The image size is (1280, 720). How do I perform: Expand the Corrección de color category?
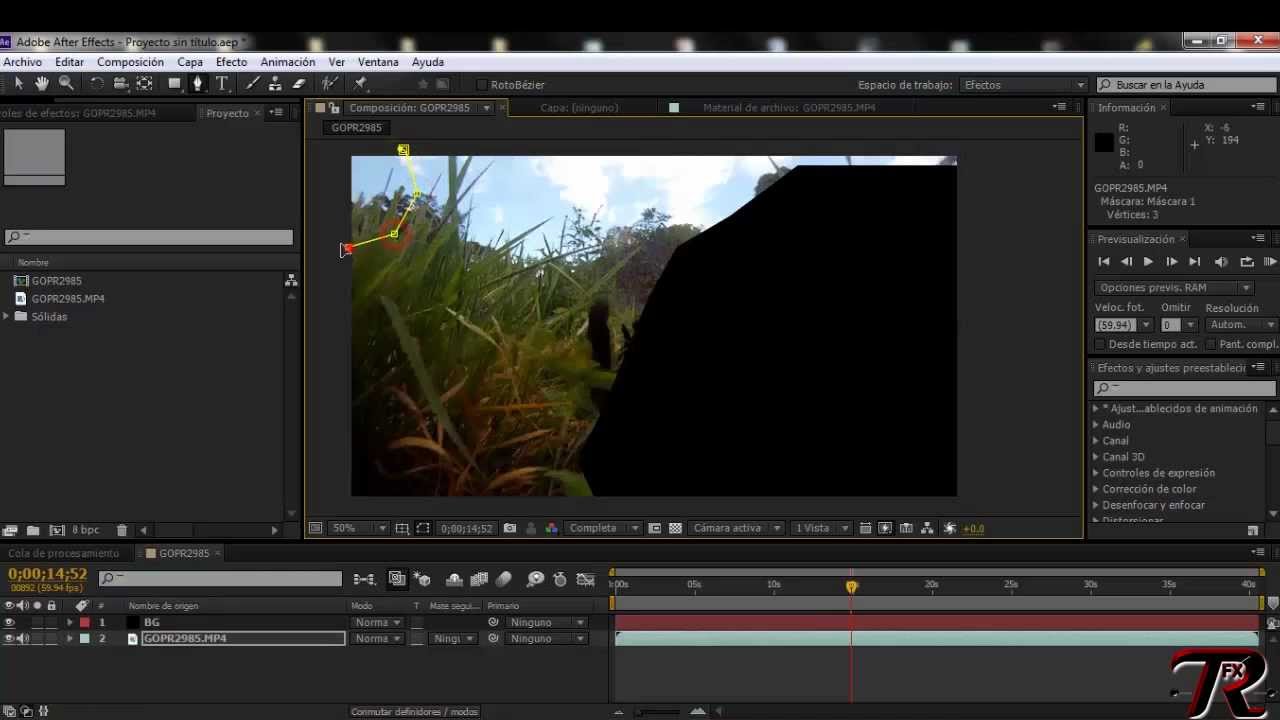(x=1096, y=489)
